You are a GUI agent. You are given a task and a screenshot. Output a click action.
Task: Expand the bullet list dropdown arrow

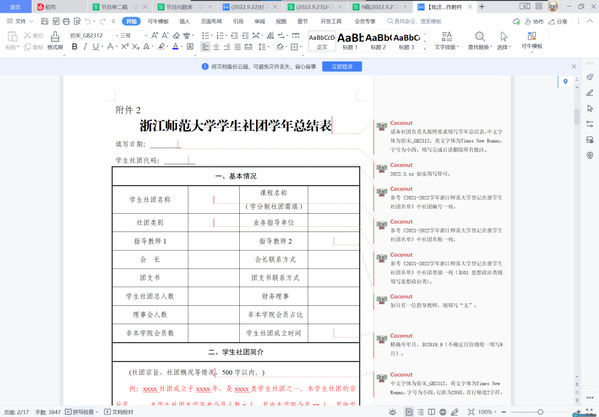tap(211, 36)
